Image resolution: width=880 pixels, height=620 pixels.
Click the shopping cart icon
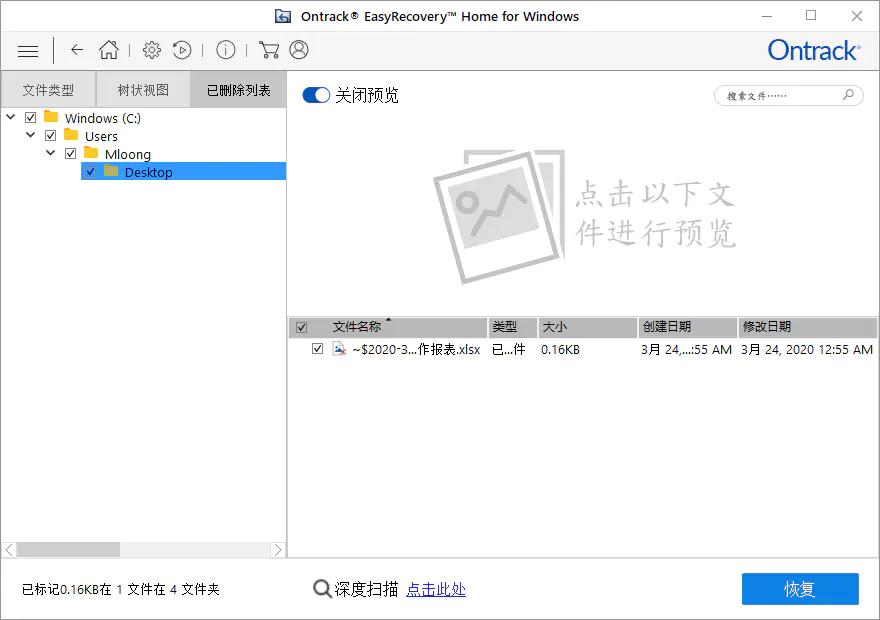coord(269,50)
